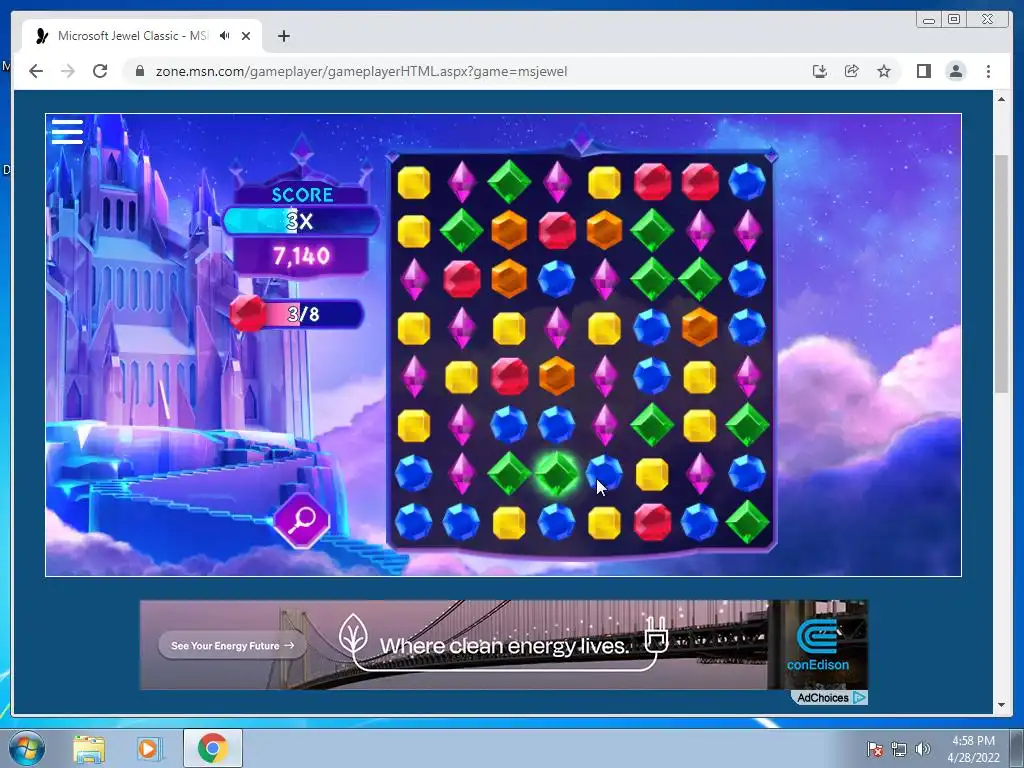This screenshot has height=768, width=1024.
Task: Click the Chrome taskbar button
Action: (212, 748)
